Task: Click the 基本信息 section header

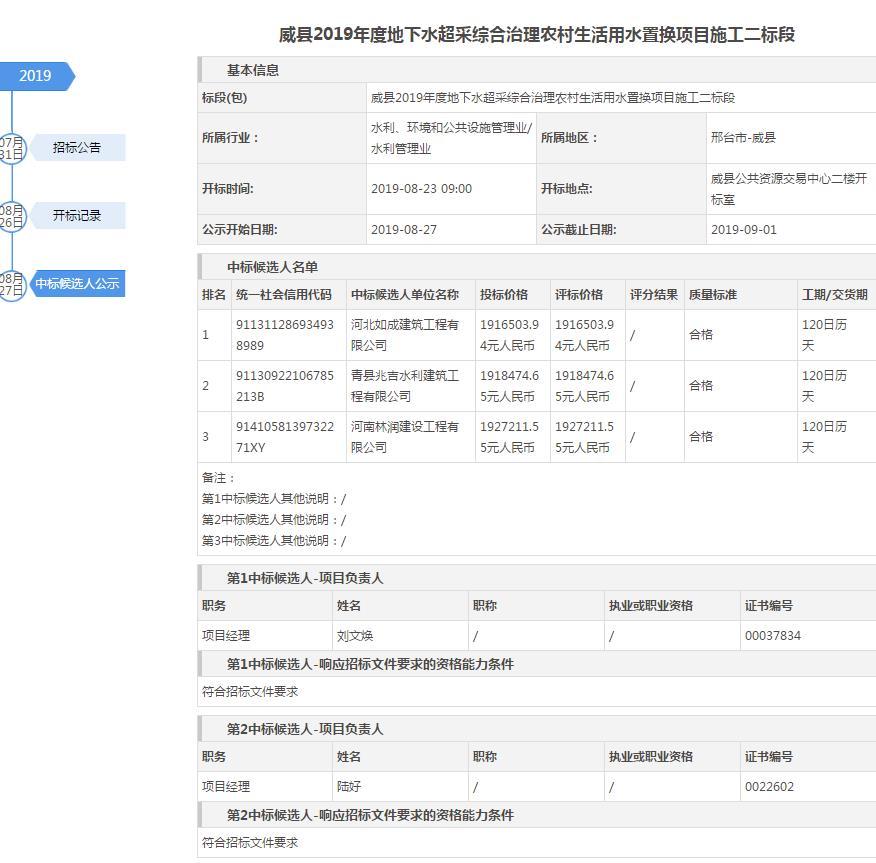Action: tap(253, 70)
